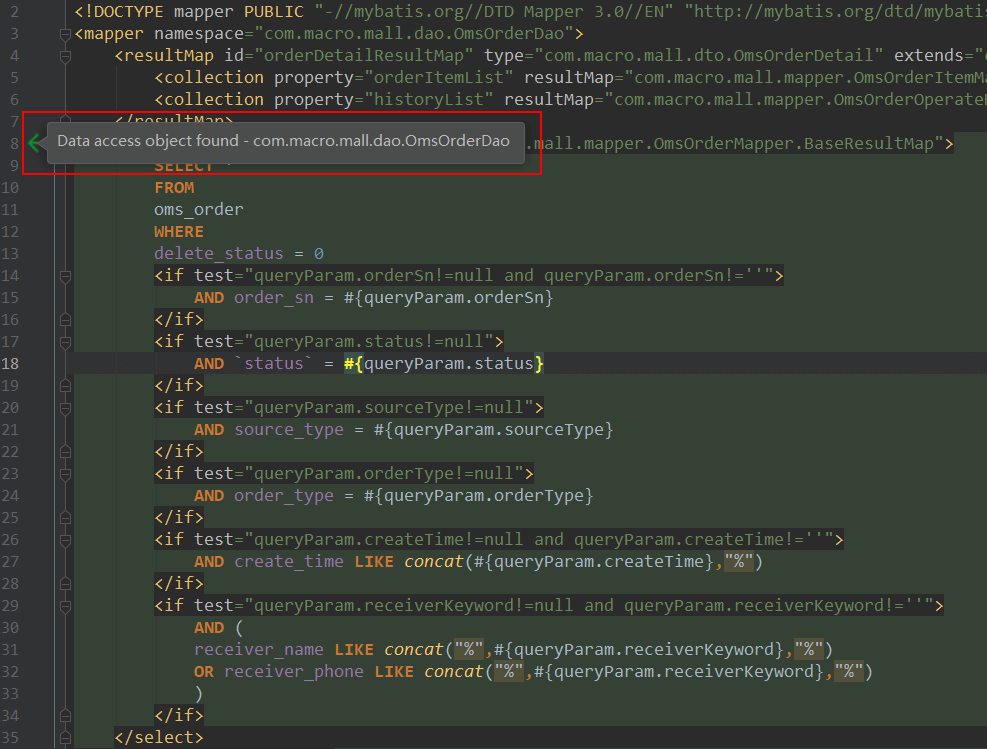Click fold end marker on line 22
The image size is (987, 749).
(65, 452)
